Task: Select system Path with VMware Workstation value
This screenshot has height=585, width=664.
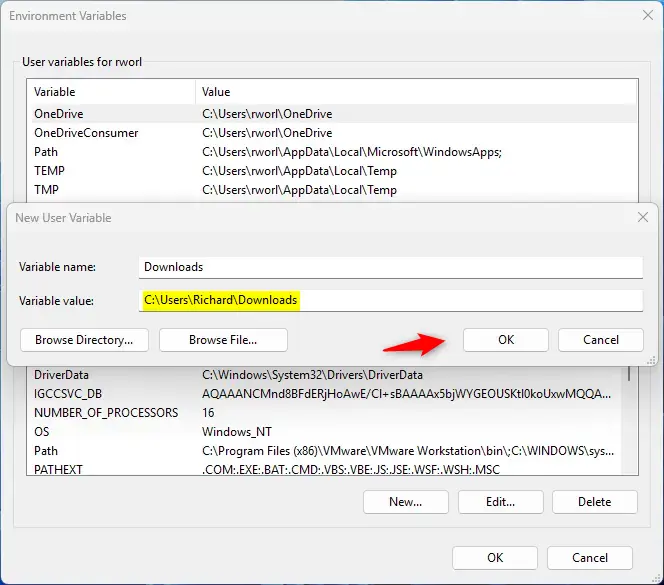Action: pos(326,451)
